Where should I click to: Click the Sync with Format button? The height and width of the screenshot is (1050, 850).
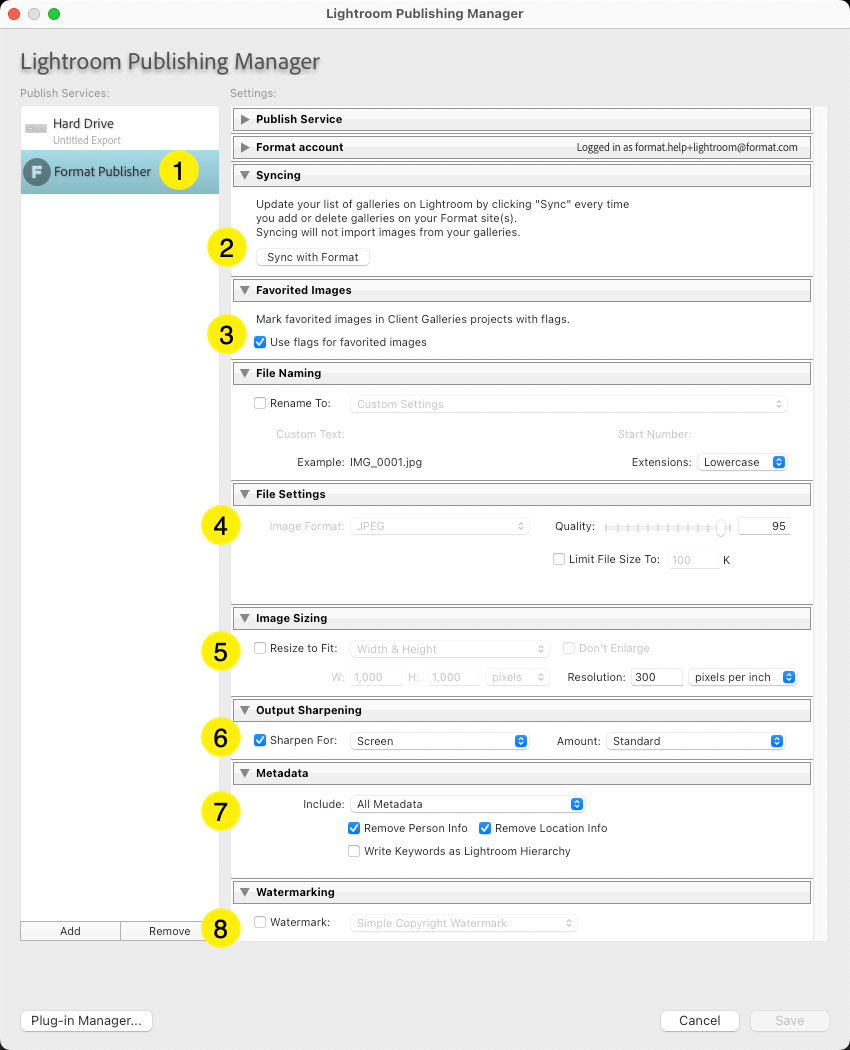(313, 257)
